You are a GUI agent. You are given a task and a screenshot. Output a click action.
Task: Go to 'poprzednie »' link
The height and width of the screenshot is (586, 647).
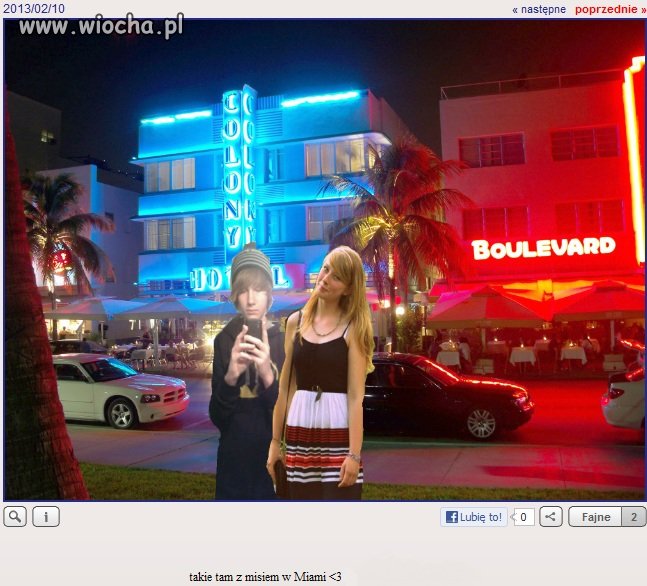pos(610,9)
